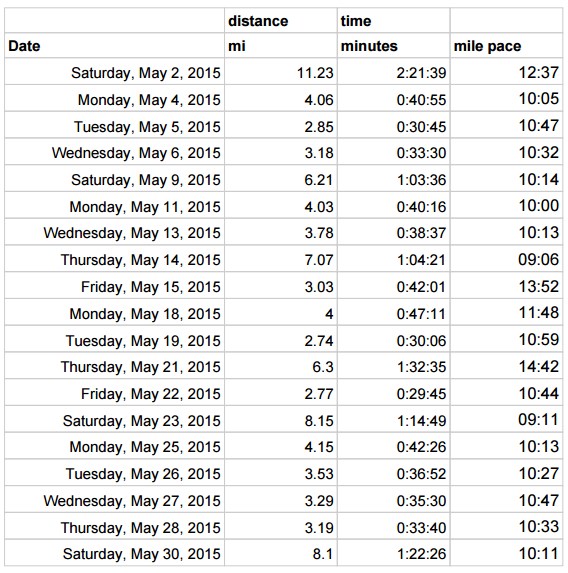Click the 09:06 mile pace cell
Viewport: 568px width, 573px height.
point(506,259)
